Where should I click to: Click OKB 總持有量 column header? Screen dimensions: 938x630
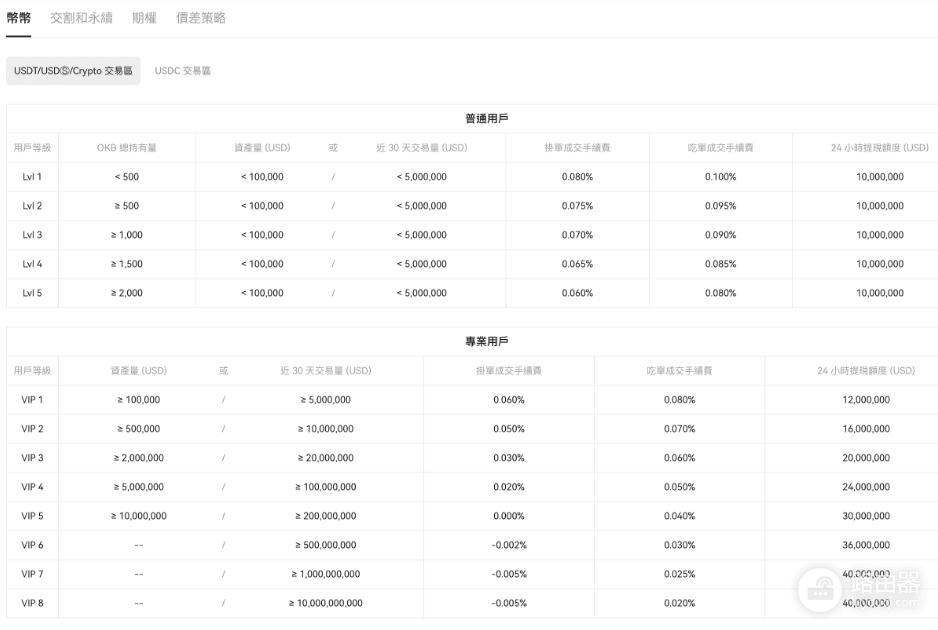tap(127, 148)
